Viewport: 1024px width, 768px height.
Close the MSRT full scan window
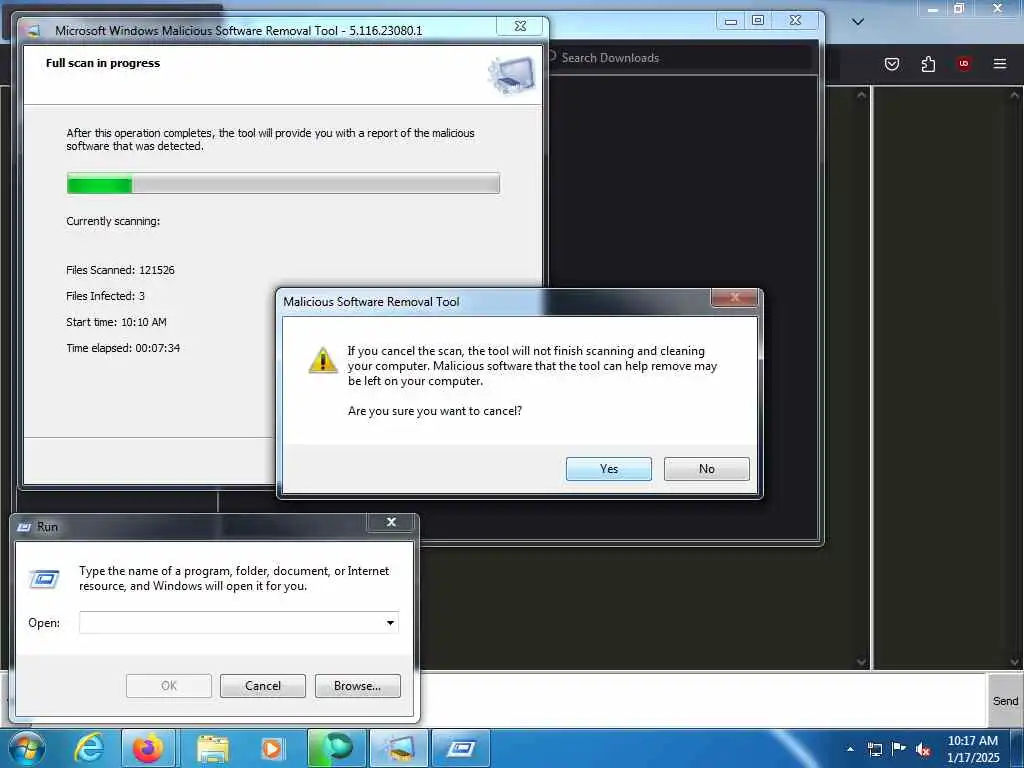[520, 26]
